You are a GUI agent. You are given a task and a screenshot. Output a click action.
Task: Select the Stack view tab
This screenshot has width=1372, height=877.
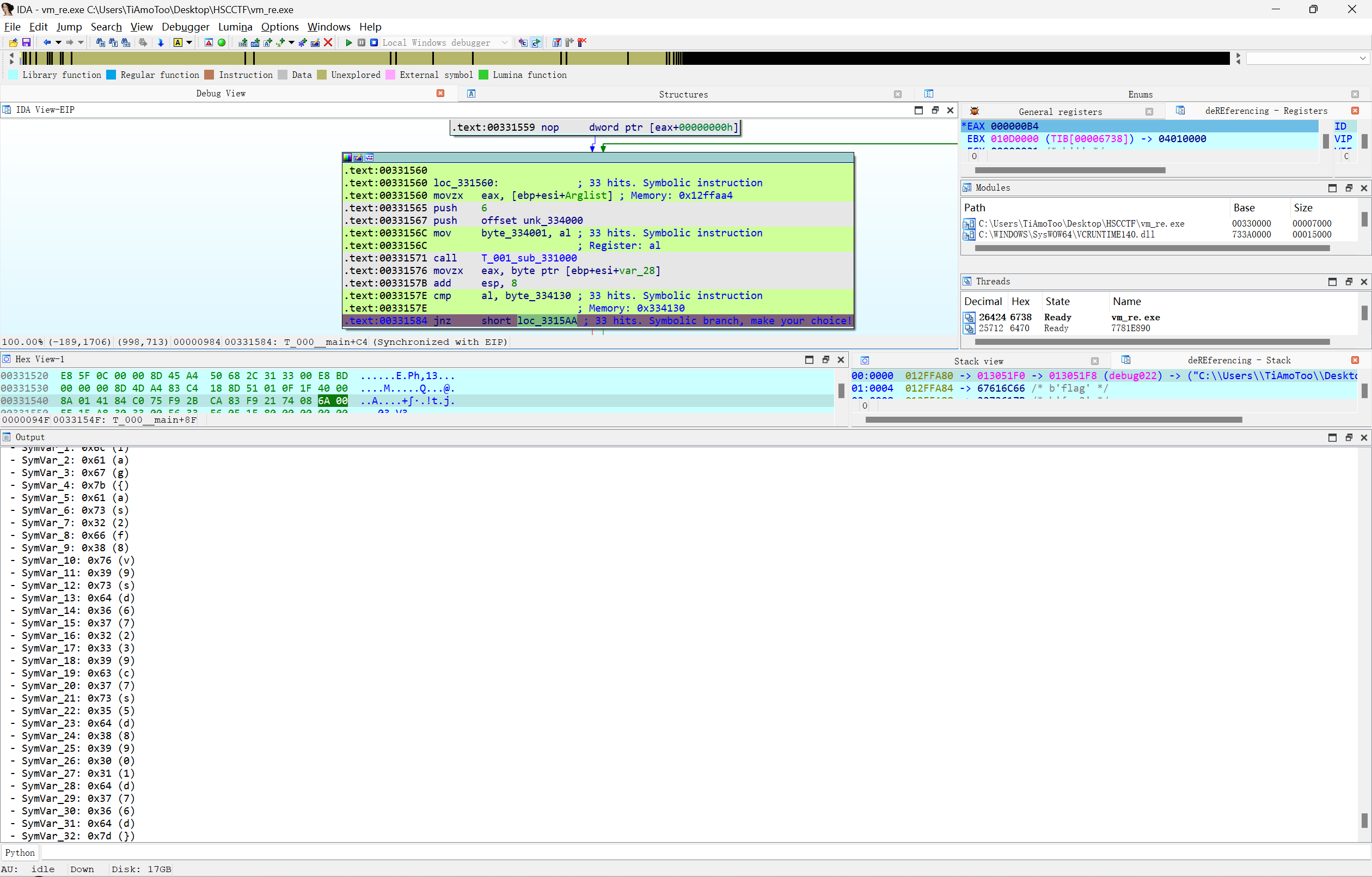[978, 362]
